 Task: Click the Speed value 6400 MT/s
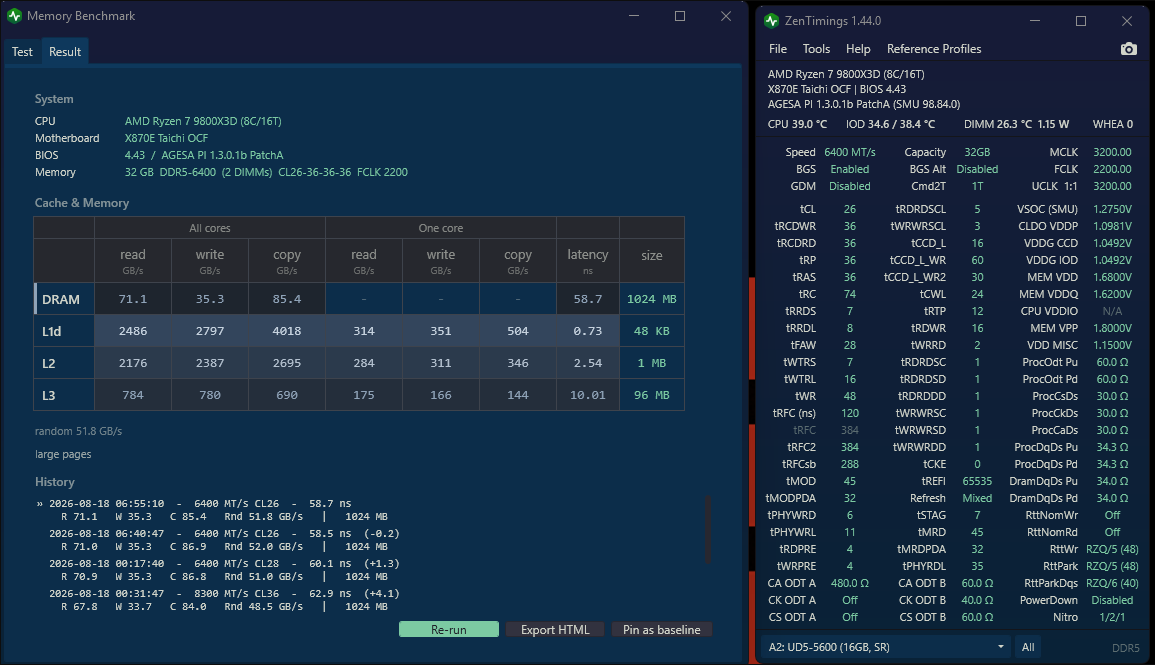pyautogui.click(x=849, y=152)
